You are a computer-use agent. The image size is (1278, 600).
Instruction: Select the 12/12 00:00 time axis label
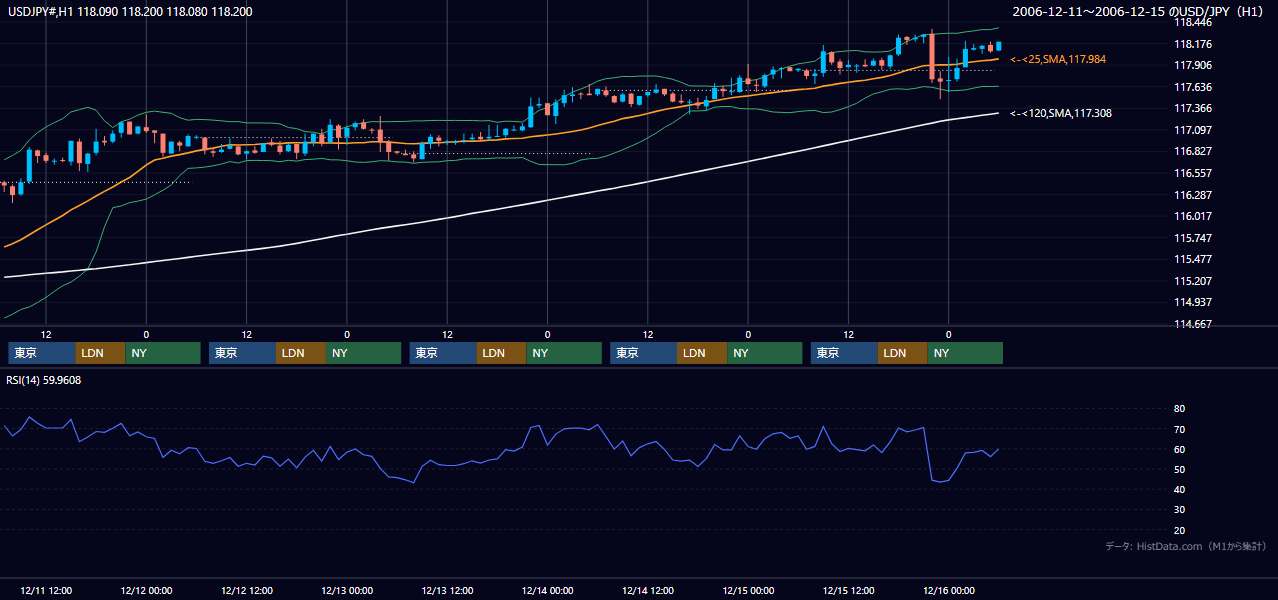[x=146, y=590]
